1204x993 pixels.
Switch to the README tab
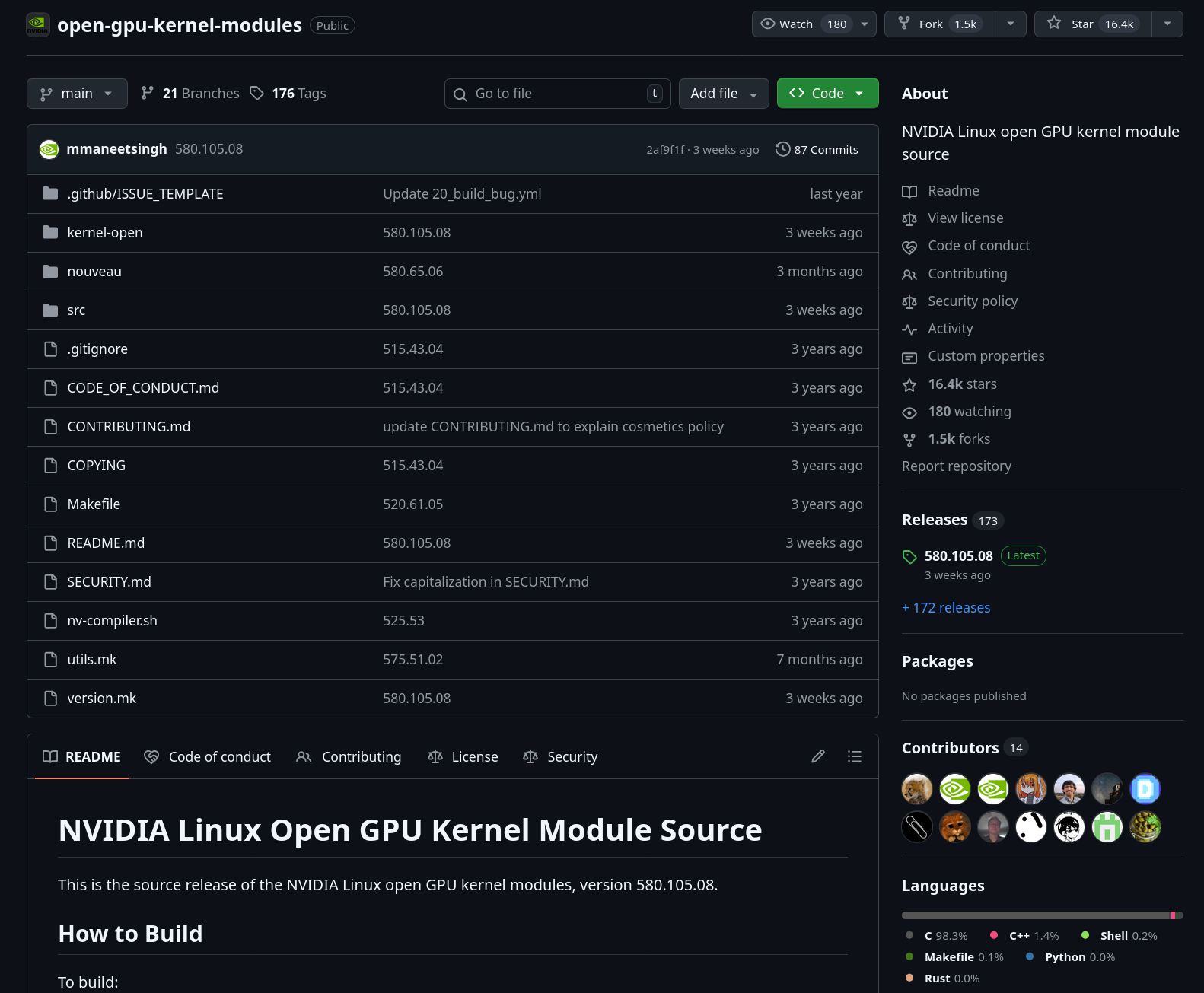click(x=82, y=756)
